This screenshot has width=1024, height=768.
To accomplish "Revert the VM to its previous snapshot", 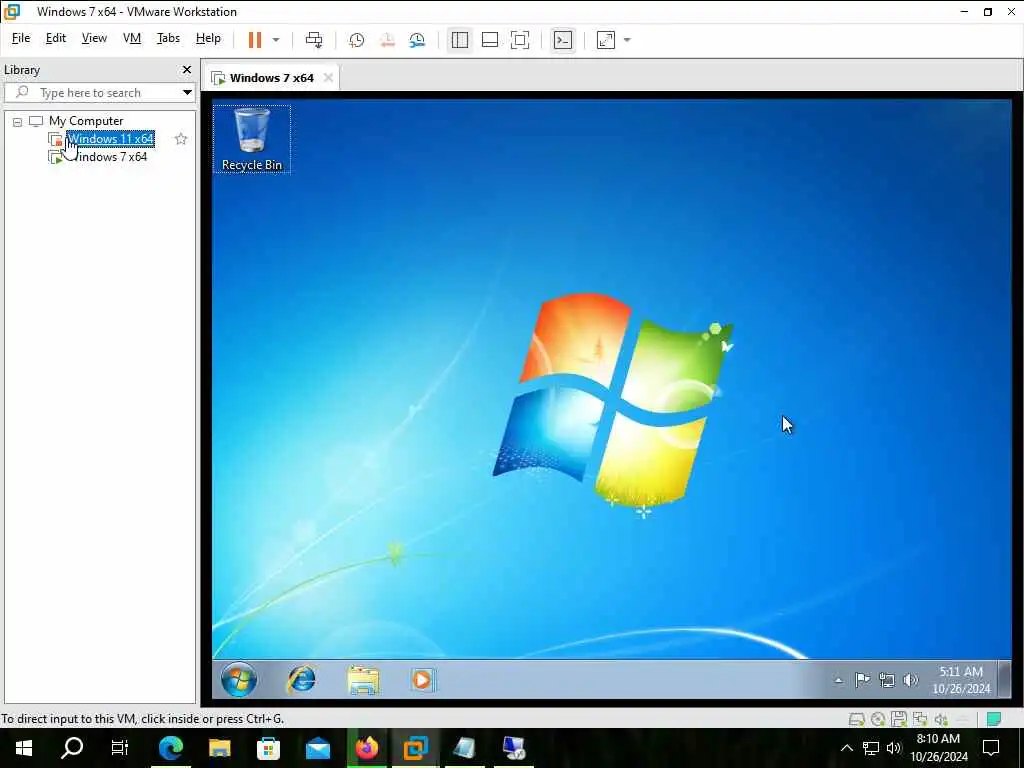I will click(x=387, y=40).
